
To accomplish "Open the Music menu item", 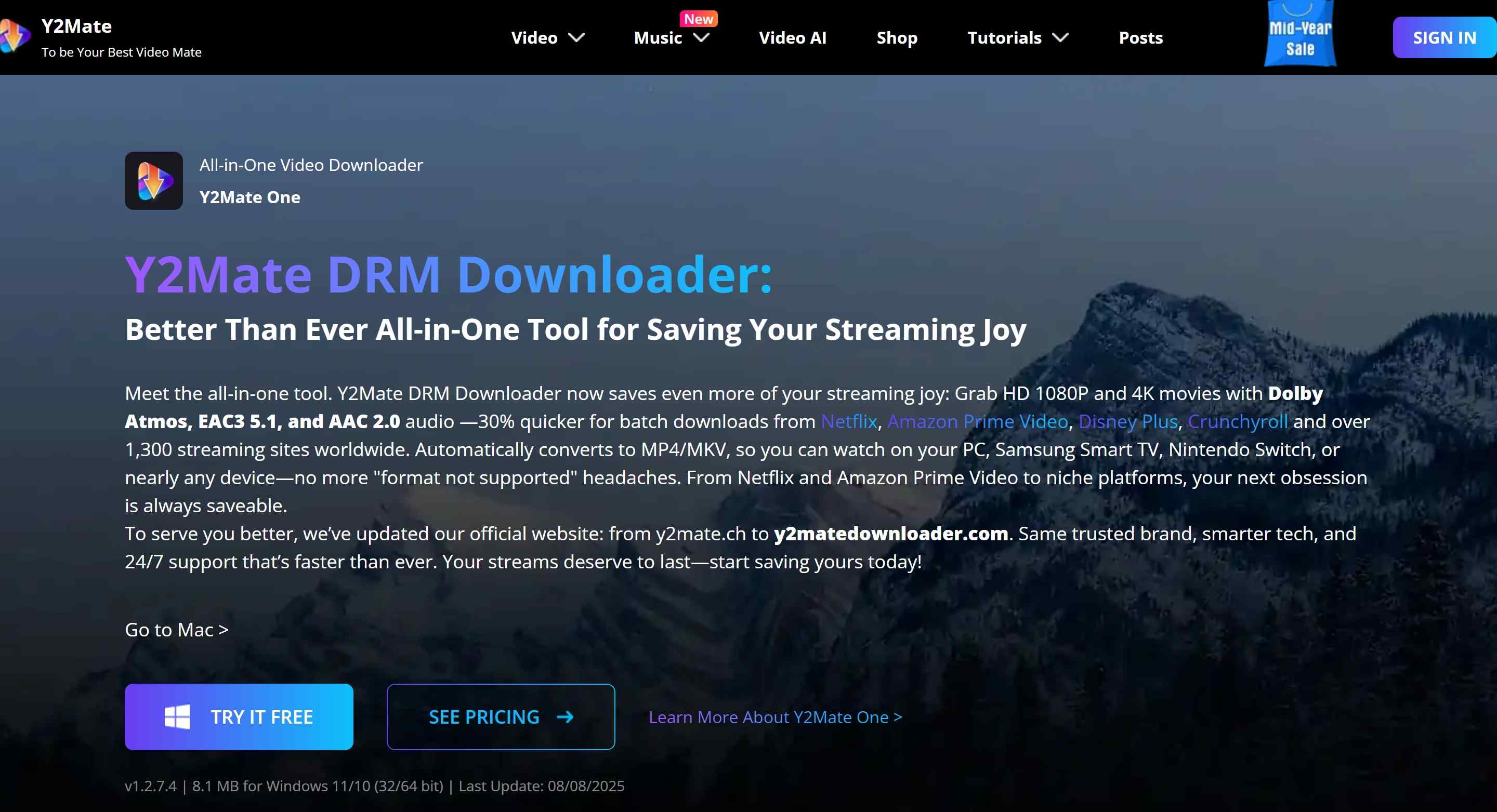I will pos(658,38).
